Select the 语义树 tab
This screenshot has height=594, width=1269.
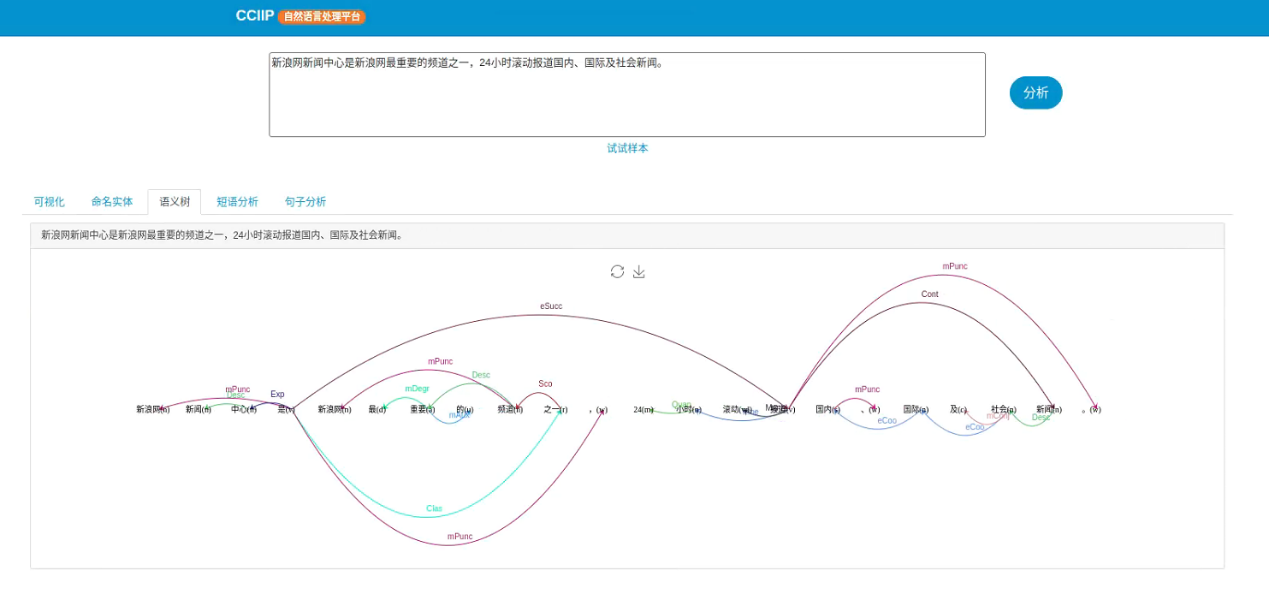[174, 202]
